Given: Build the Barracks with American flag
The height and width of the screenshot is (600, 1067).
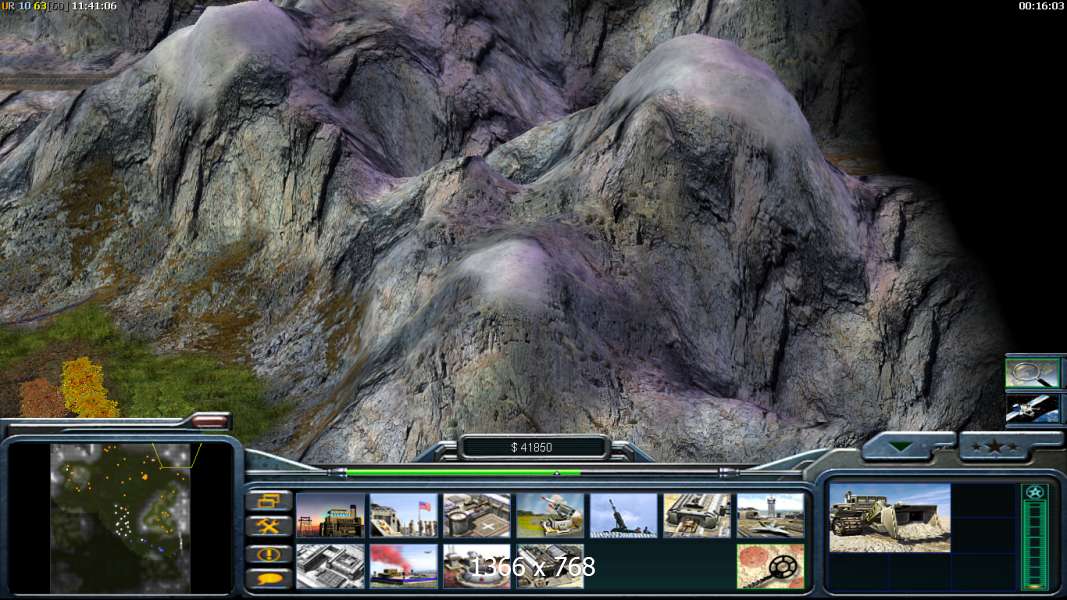Looking at the screenshot, I should coord(404,516).
